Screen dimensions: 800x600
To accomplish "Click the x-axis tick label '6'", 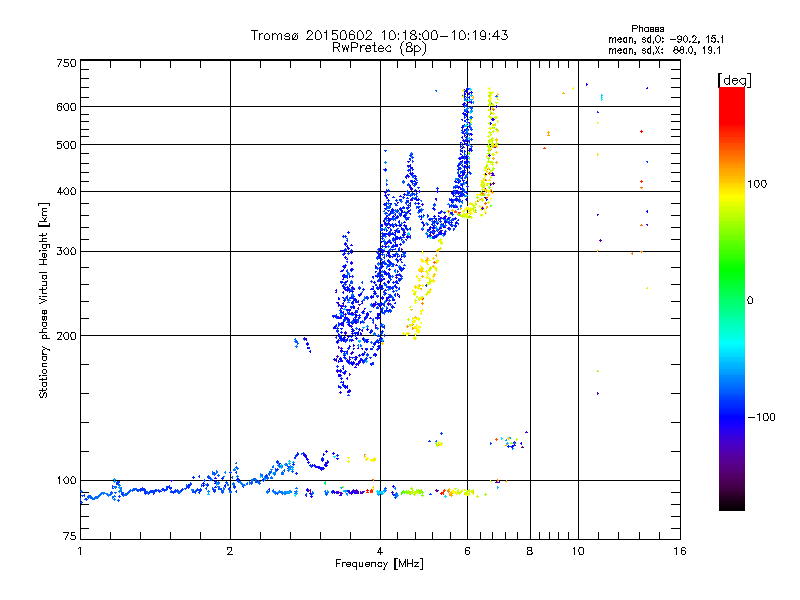I will pos(467,551).
